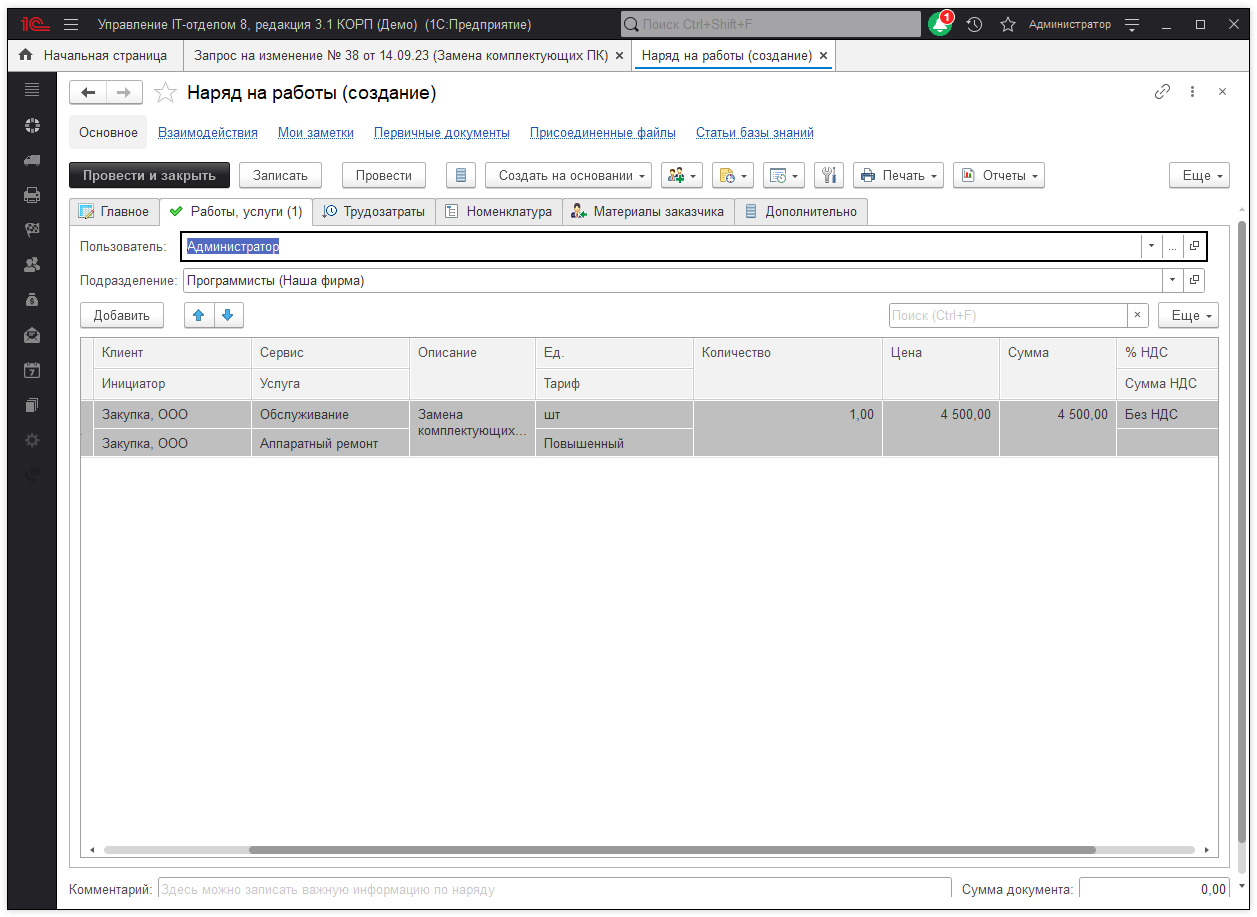Open the history clock icon

974,25
